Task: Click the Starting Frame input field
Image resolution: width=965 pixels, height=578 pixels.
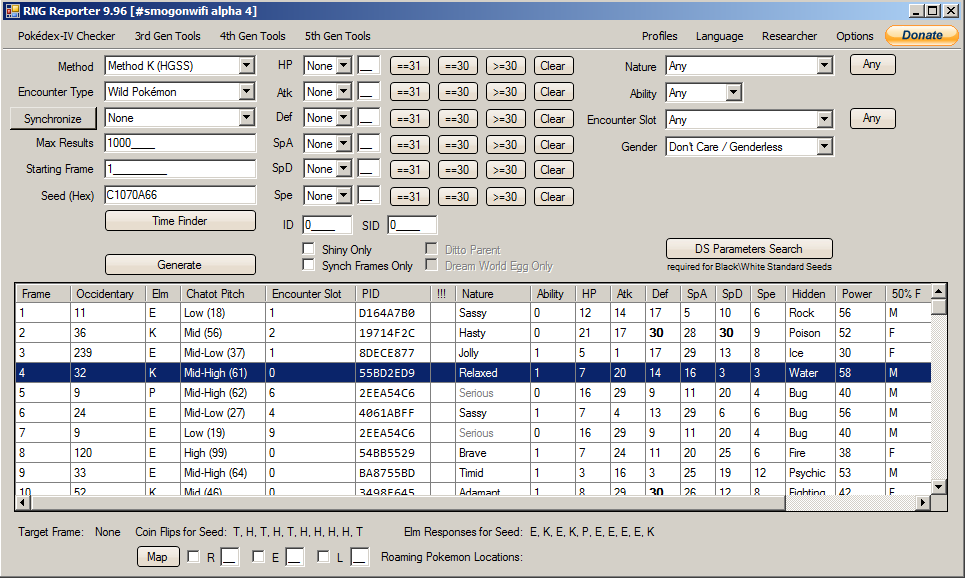Action: point(180,169)
